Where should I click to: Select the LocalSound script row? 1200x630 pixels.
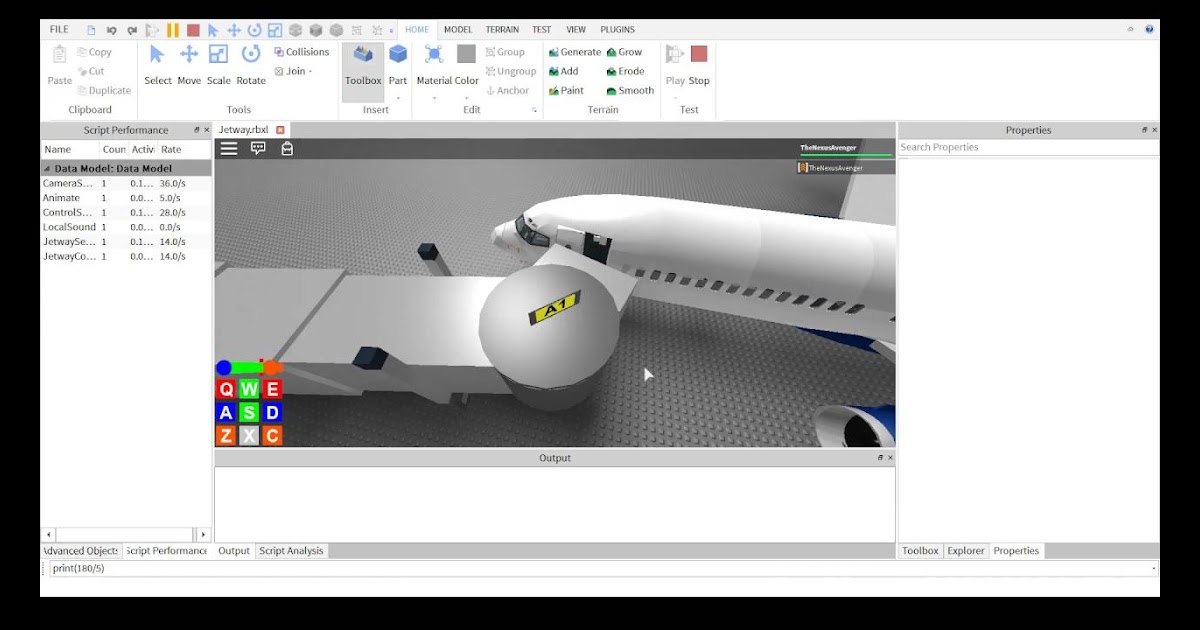(x=126, y=227)
